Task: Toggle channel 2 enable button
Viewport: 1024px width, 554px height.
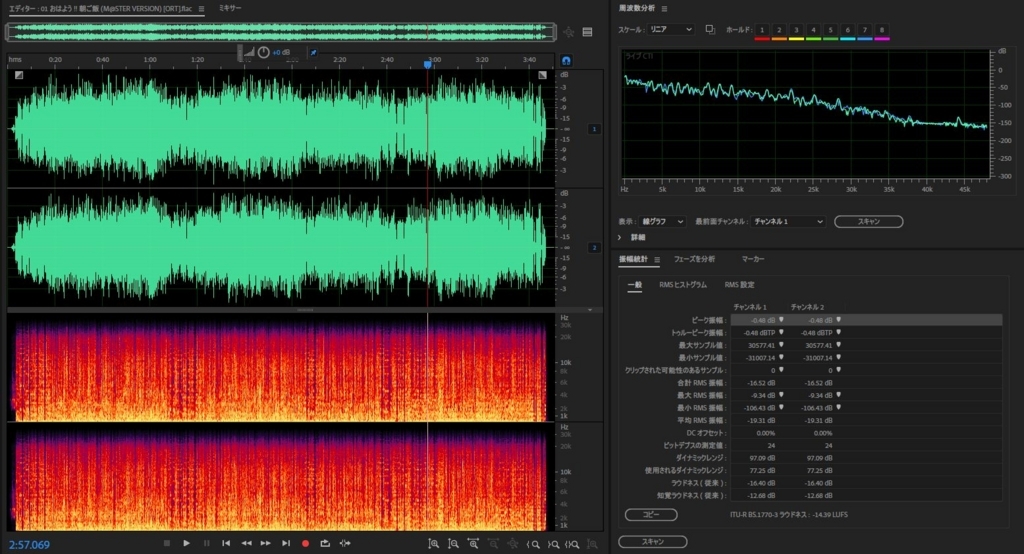Action: click(x=594, y=248)
